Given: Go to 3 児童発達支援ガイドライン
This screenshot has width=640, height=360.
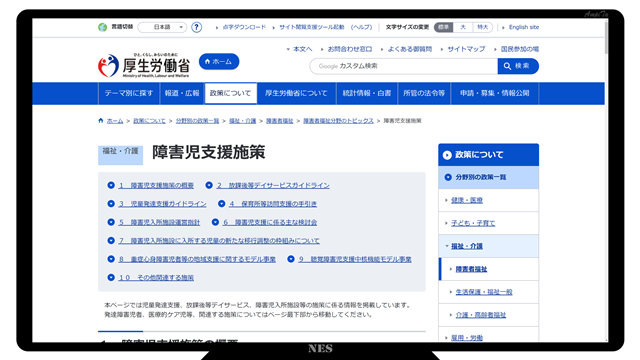Looking at the screenshot, I should [162, 204].
